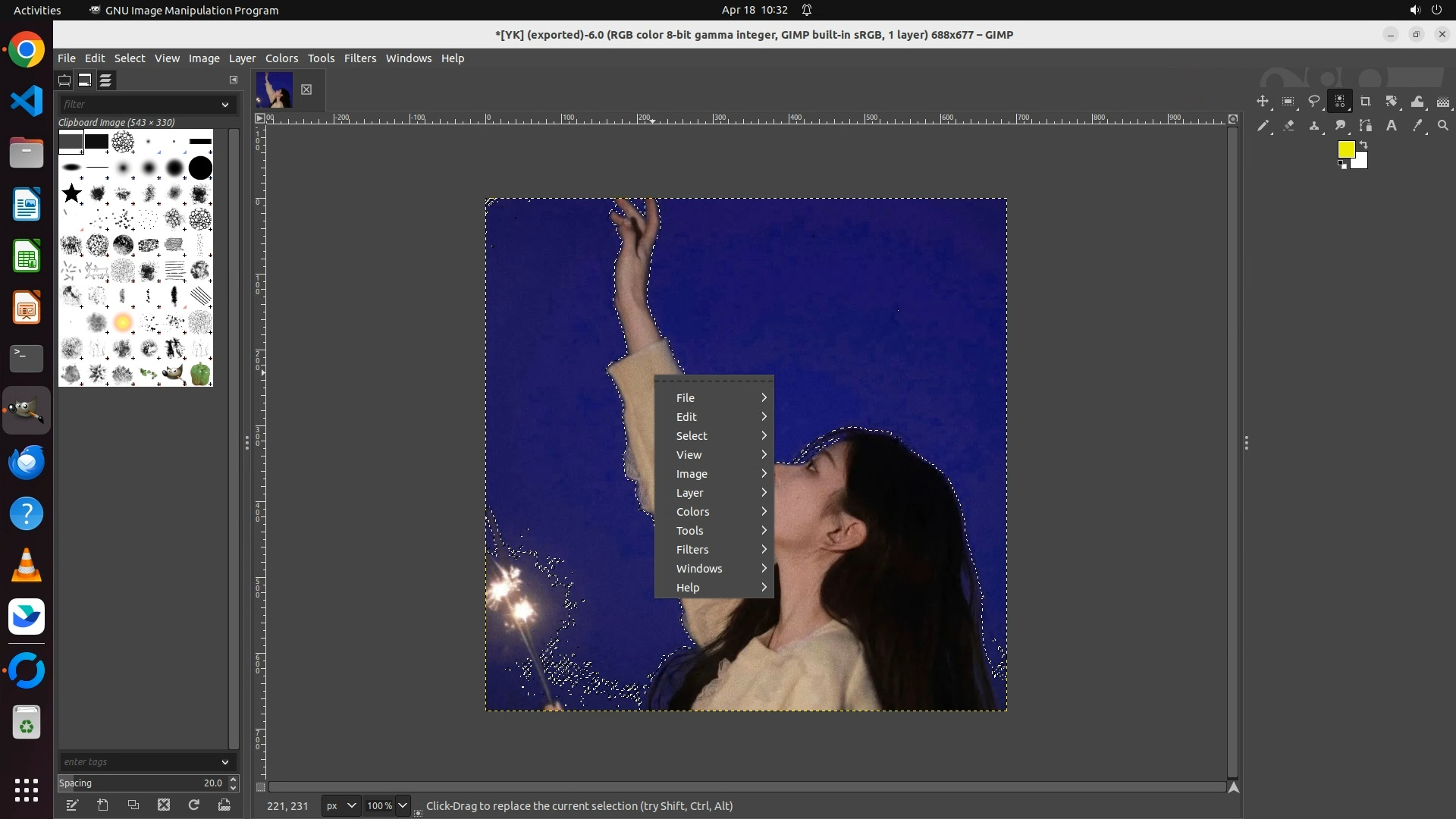
Task: Select the Crop tool
Action: pyautogui.click(x=1366, y=102)
